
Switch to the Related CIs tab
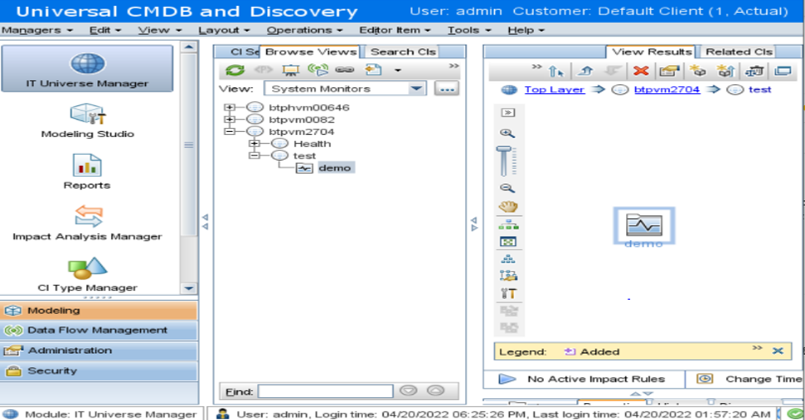coord(739,51)
